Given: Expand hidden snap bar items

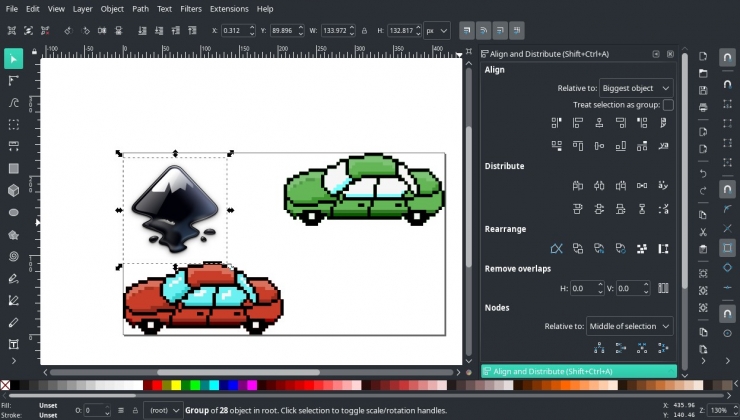Looking at the screenshot, I should point(727,361).
